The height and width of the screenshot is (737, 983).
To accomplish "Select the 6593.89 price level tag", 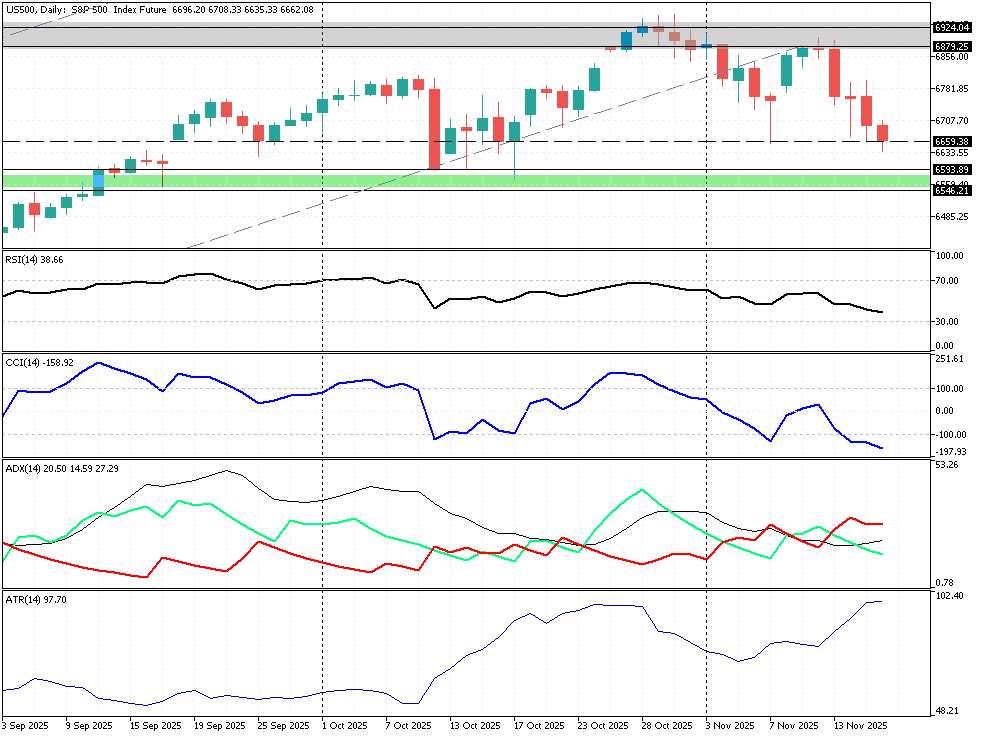I will tap(951, 169).
